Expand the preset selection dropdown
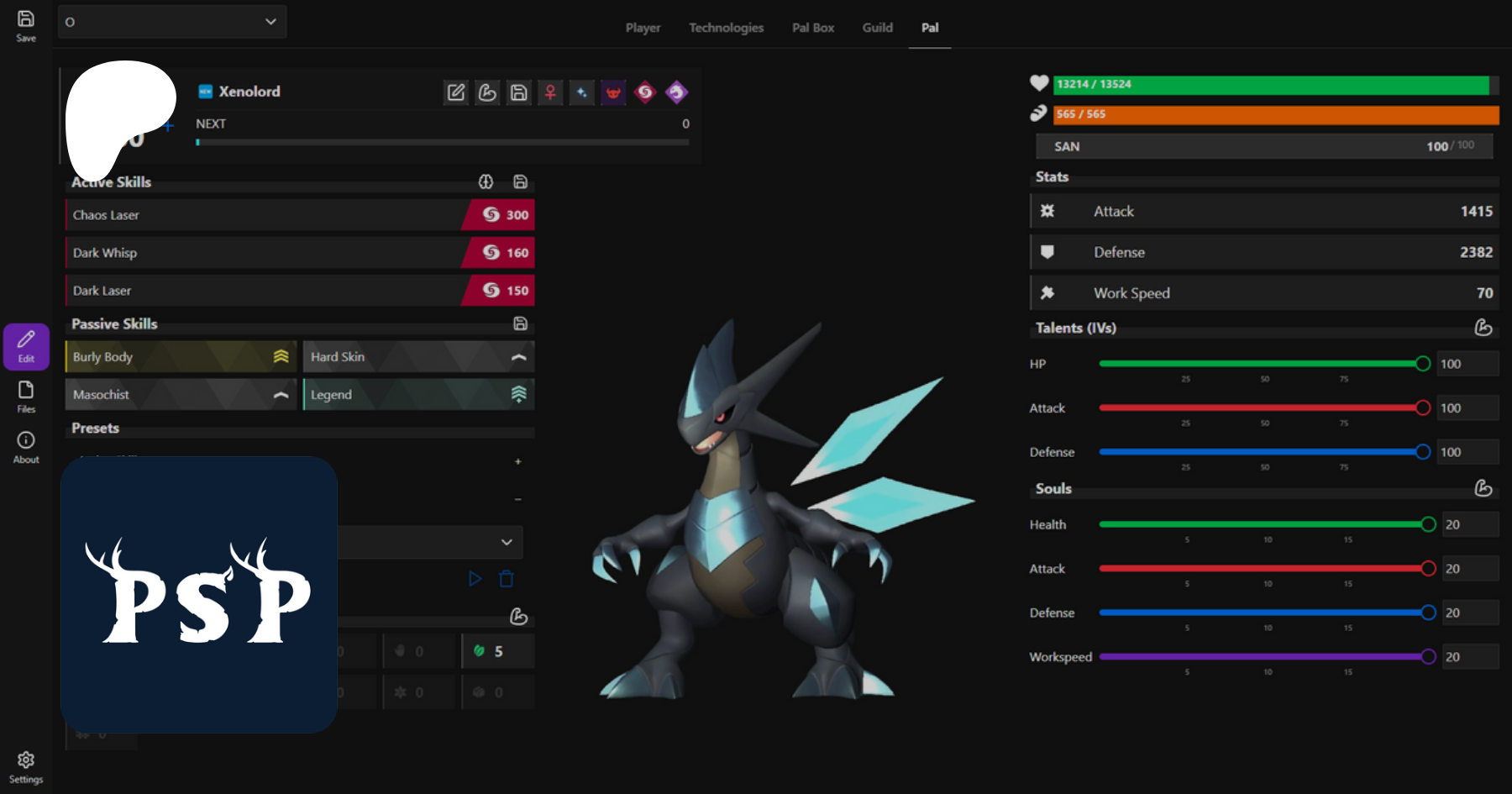Viewport: 1512px width, 794px height. tap(428, 542)
